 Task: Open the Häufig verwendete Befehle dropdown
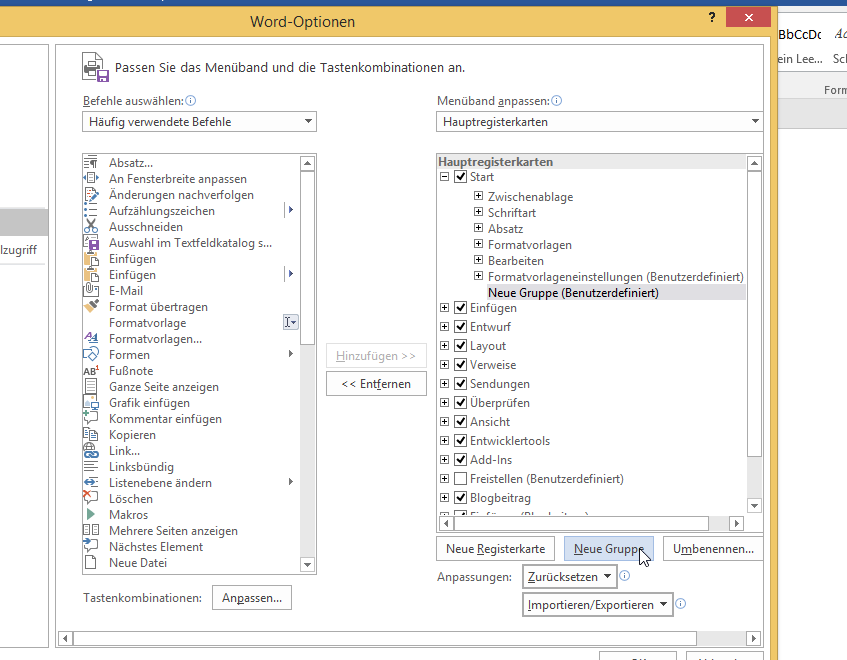pyautogui.click(x=199, y=122)
